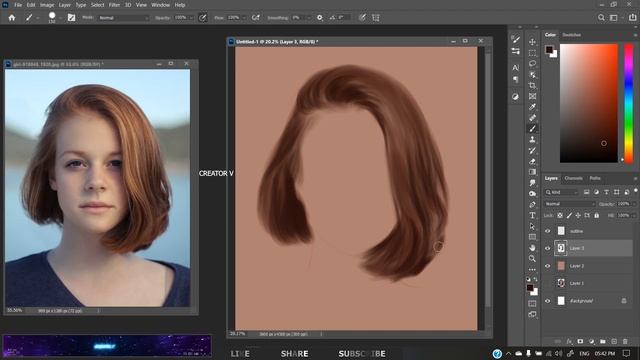Open the Flow dropdown in options bar

coord(244,18)
